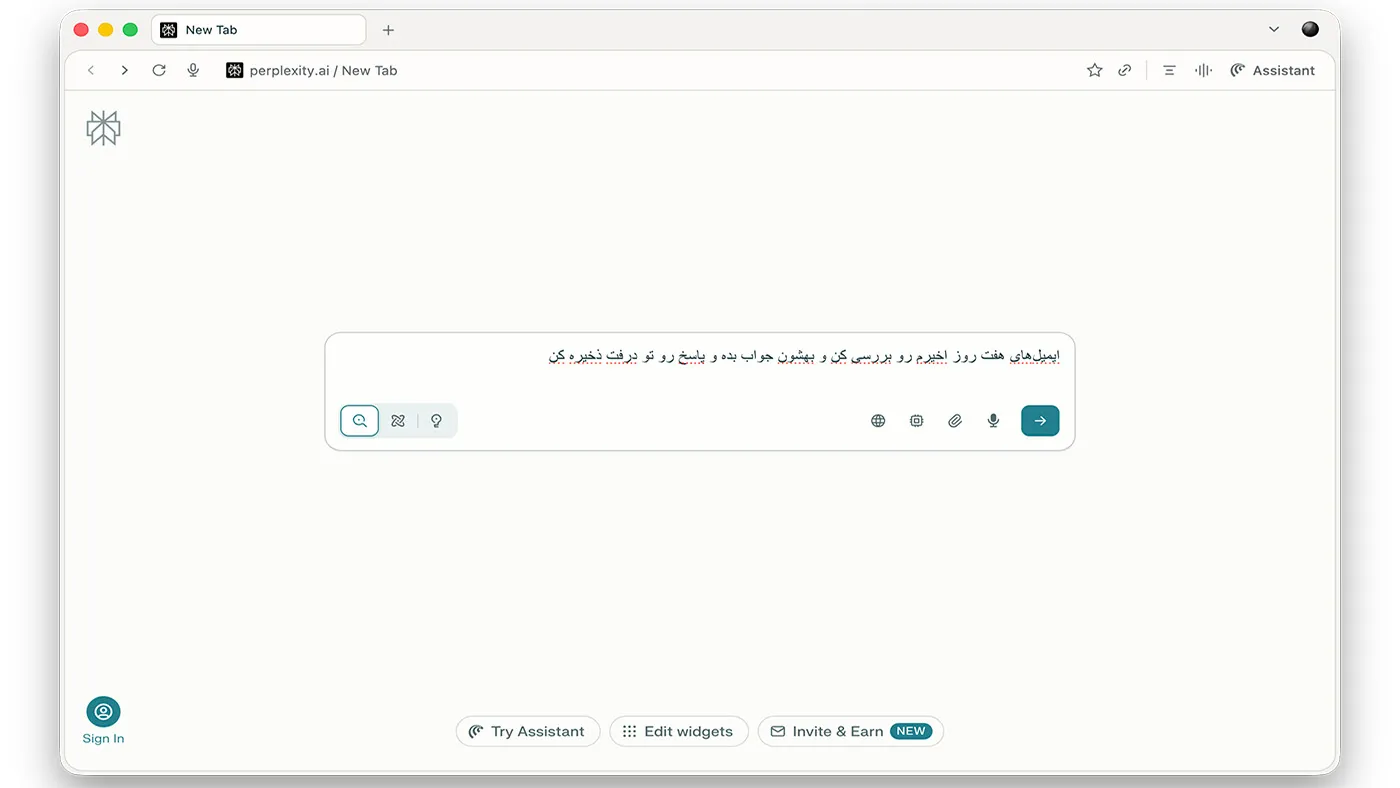
Task: Open a new tab with the plus button
Action: pyautogui.click(x=388, y=30)
